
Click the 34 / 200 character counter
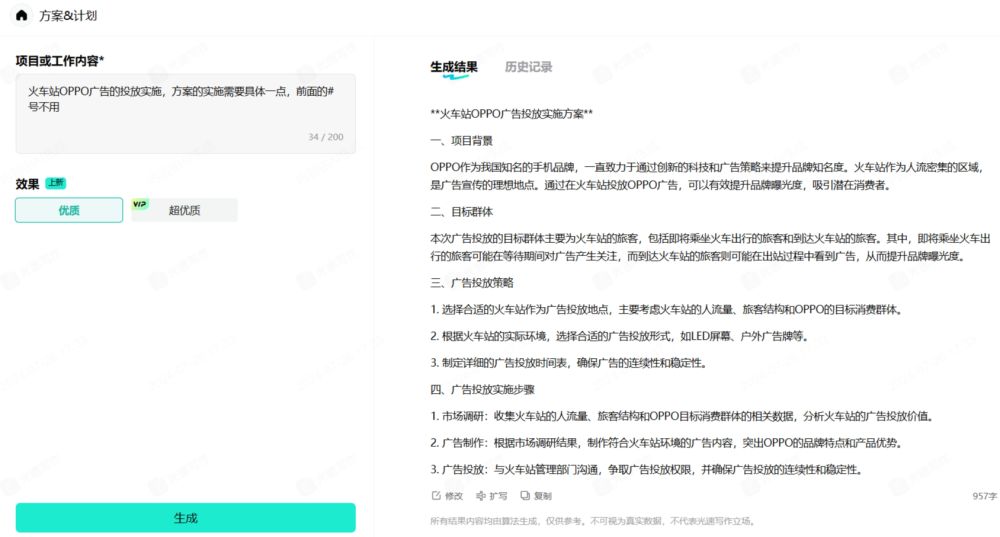(x=326, y=136)
